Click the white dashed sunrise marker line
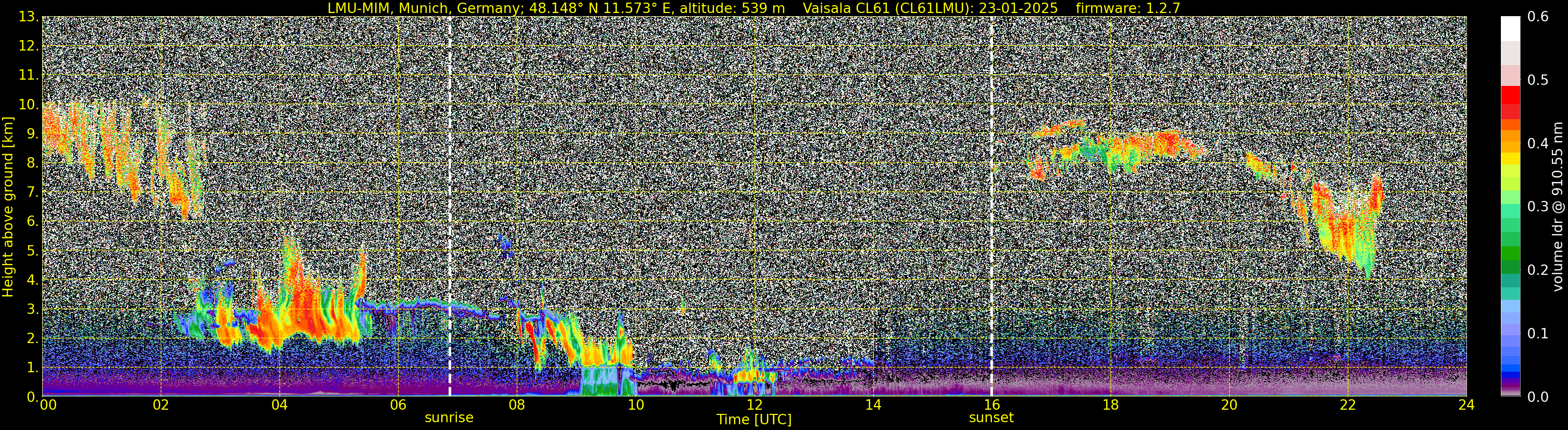 click(450, 207)
